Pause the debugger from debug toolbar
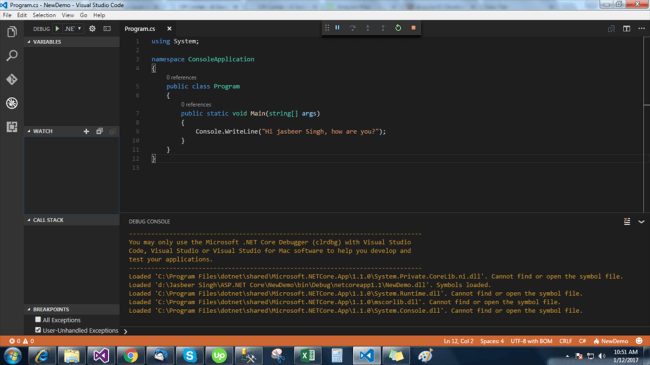Image resolution: width=650 pixels, height=365 pixels. click(x=337, y=28)
